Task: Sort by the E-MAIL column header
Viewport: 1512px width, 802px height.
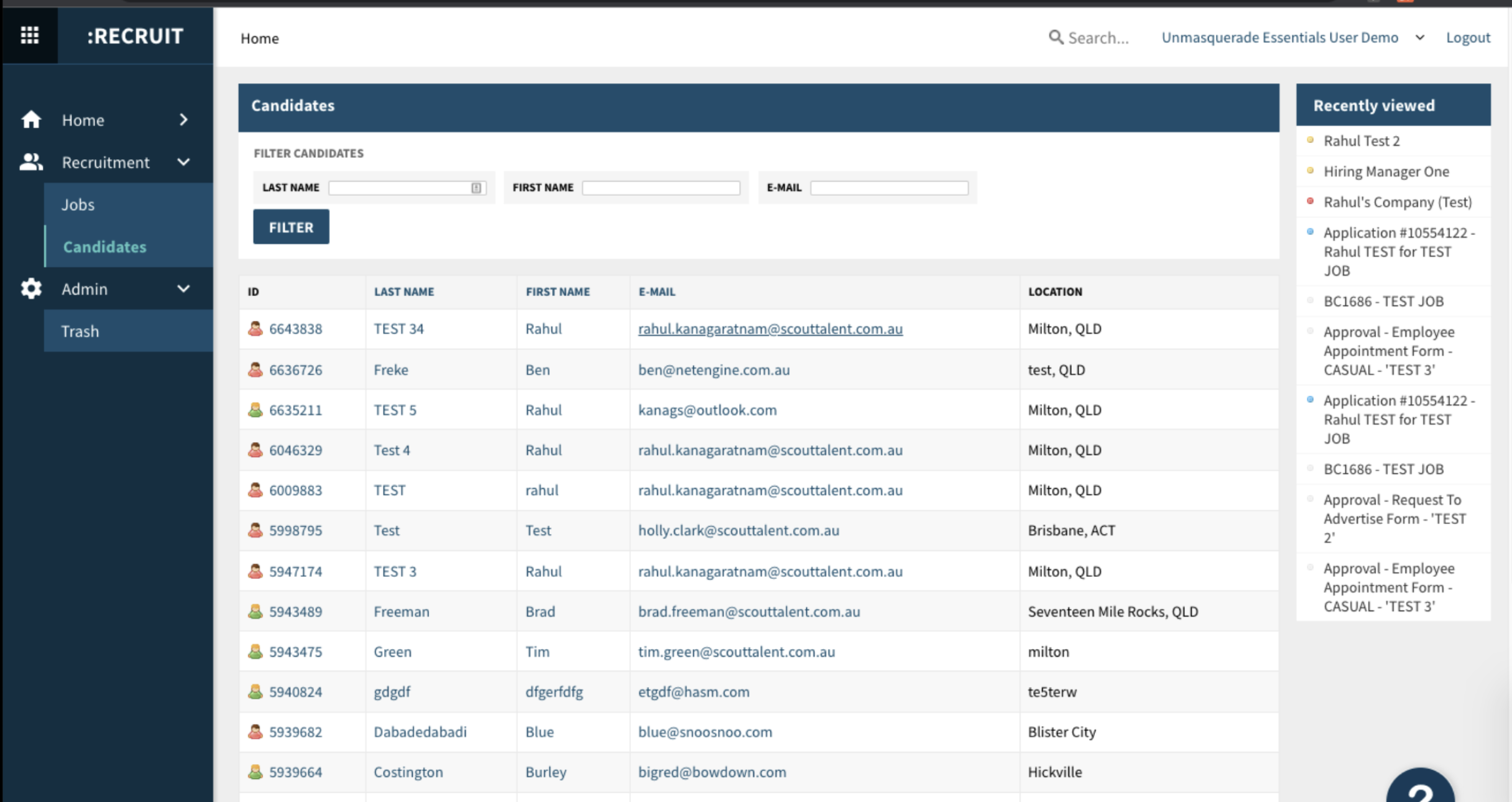Action: (657, 292)
